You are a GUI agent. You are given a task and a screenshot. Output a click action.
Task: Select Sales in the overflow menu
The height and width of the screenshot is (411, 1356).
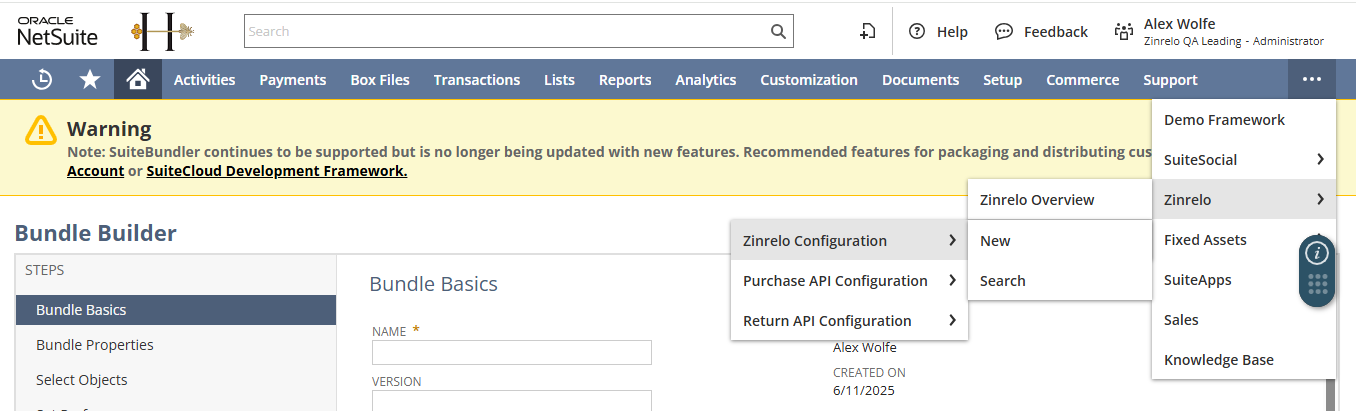(x=1244, y=319)
